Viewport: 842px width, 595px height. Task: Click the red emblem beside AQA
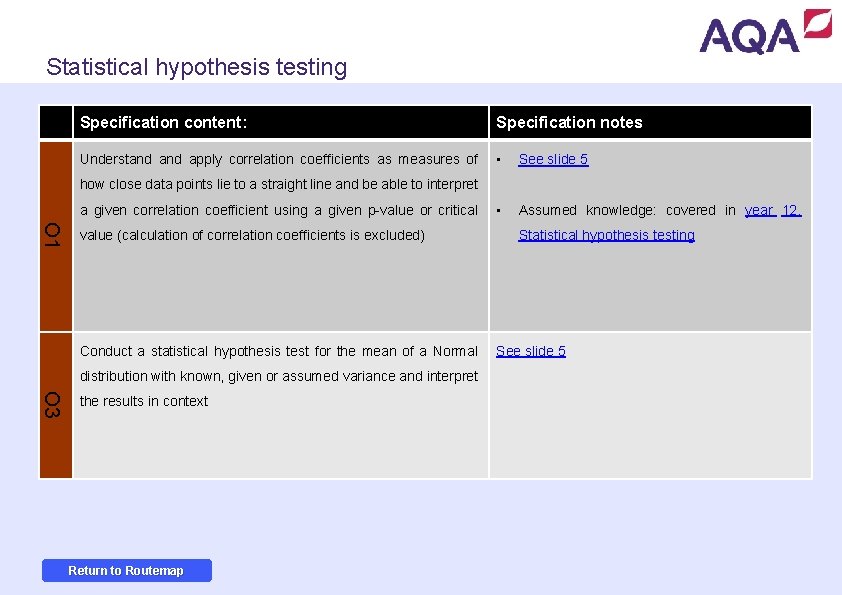[x=818, y=23]
